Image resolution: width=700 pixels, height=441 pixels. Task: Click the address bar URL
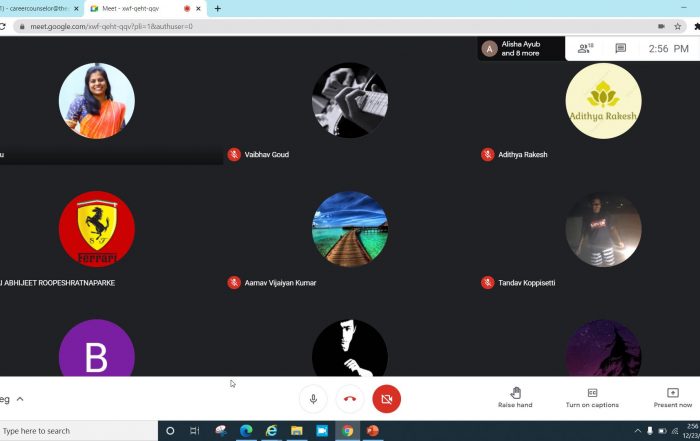(112, 26)
